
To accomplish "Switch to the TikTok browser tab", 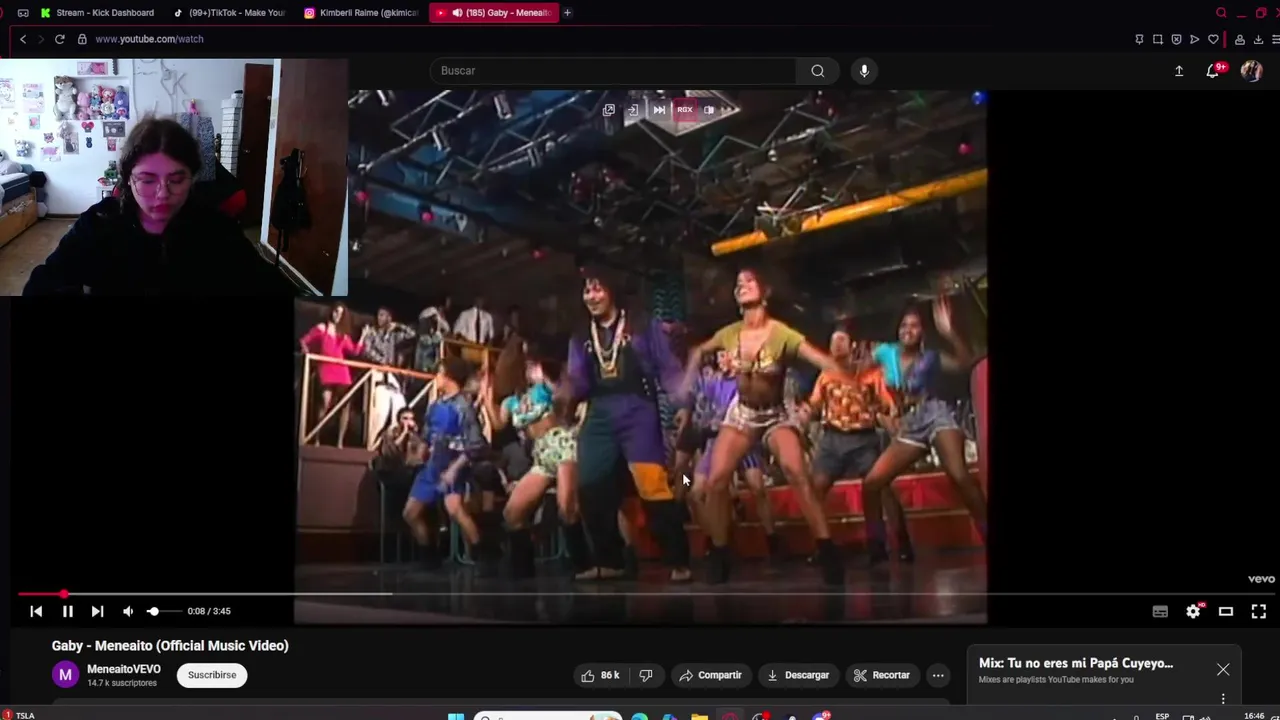I will [x=229, y=13].
